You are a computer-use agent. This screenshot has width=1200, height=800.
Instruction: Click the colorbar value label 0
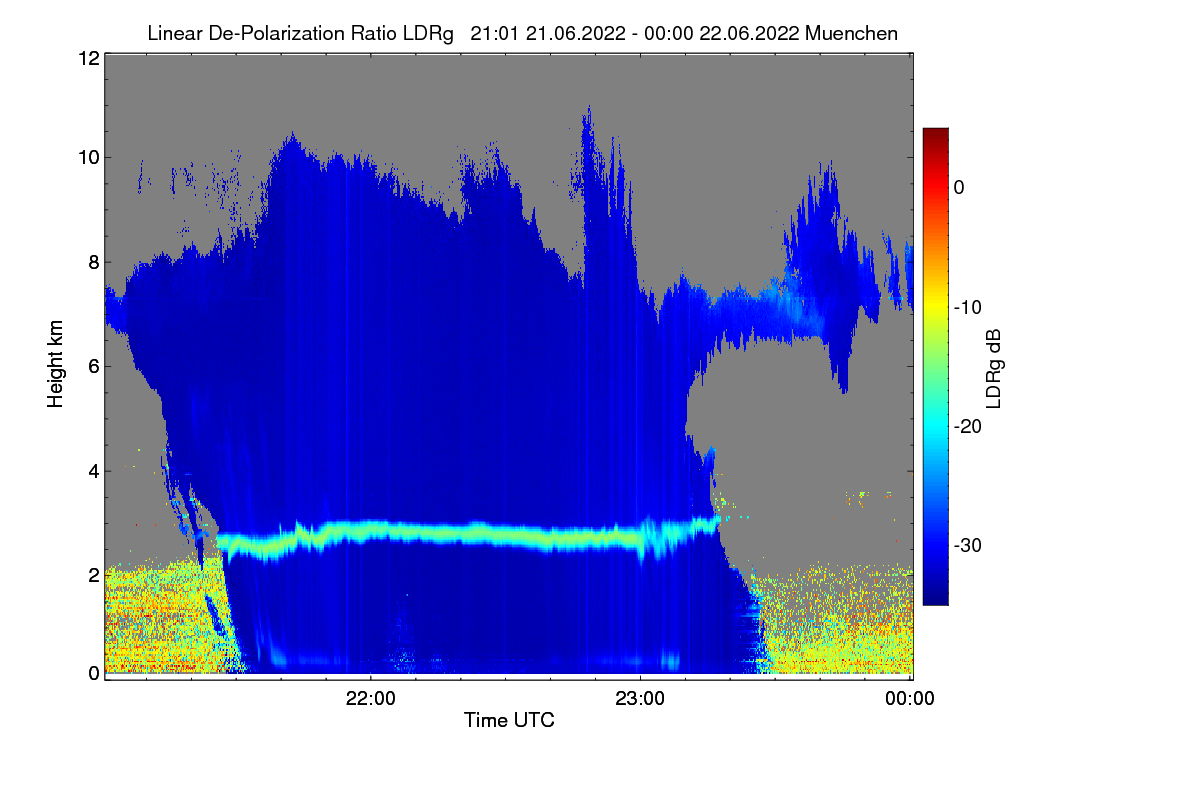coord(959,187)
